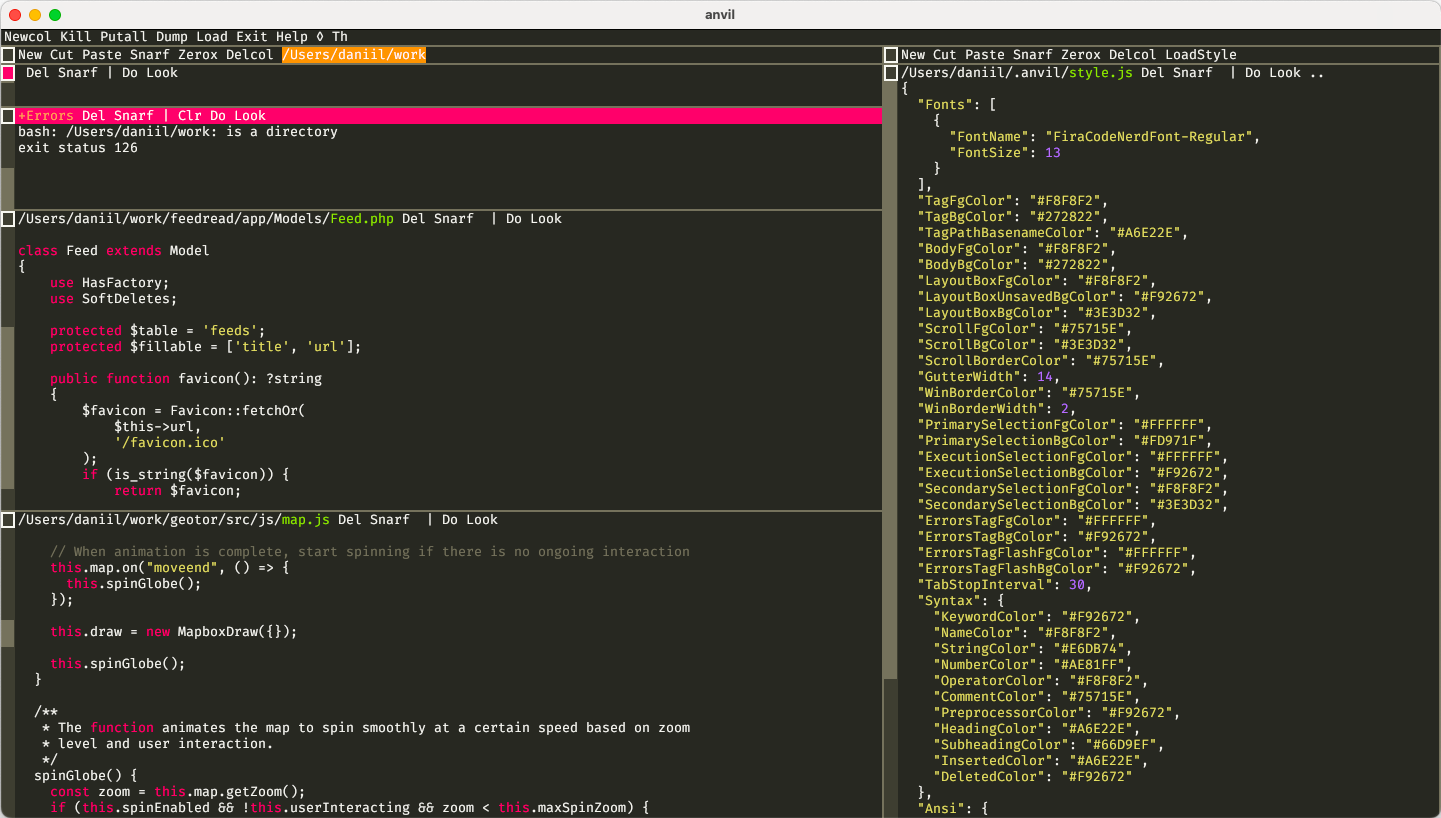1441x818 pixels.
Task: Click Del in the Feed.php window tag
Action: click(x=414, y=219)
